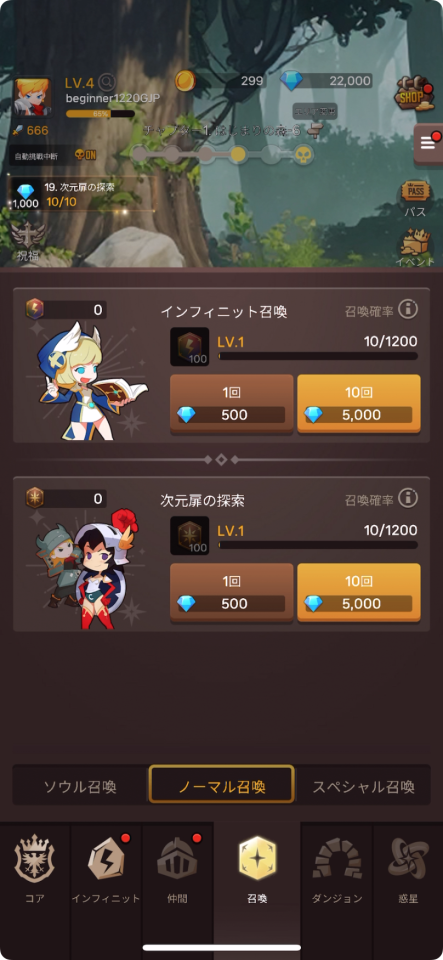Click the magnifier next to LV.4
The image size is (443, 960).
(107, 81)
